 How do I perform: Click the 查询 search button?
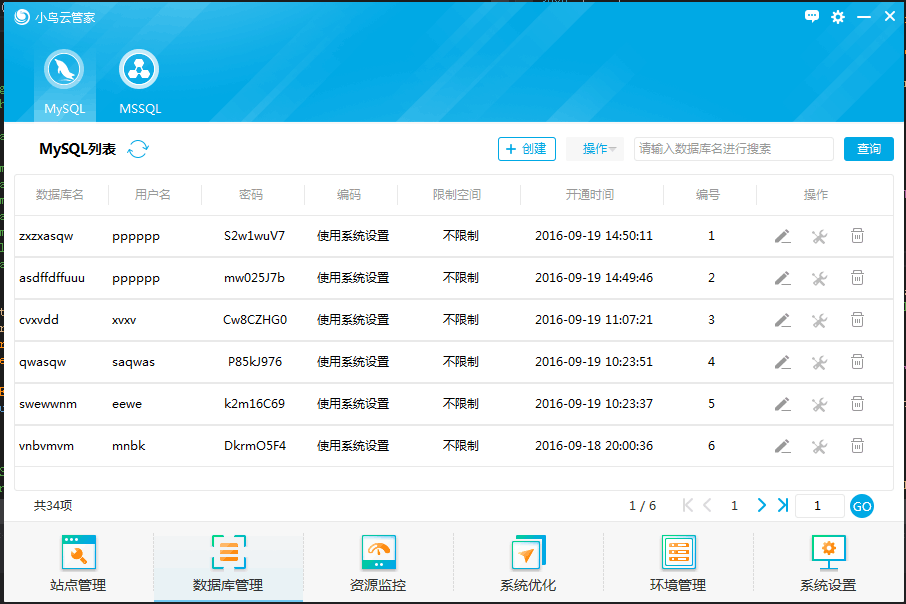pyautogui.click(x=868, y=149)
